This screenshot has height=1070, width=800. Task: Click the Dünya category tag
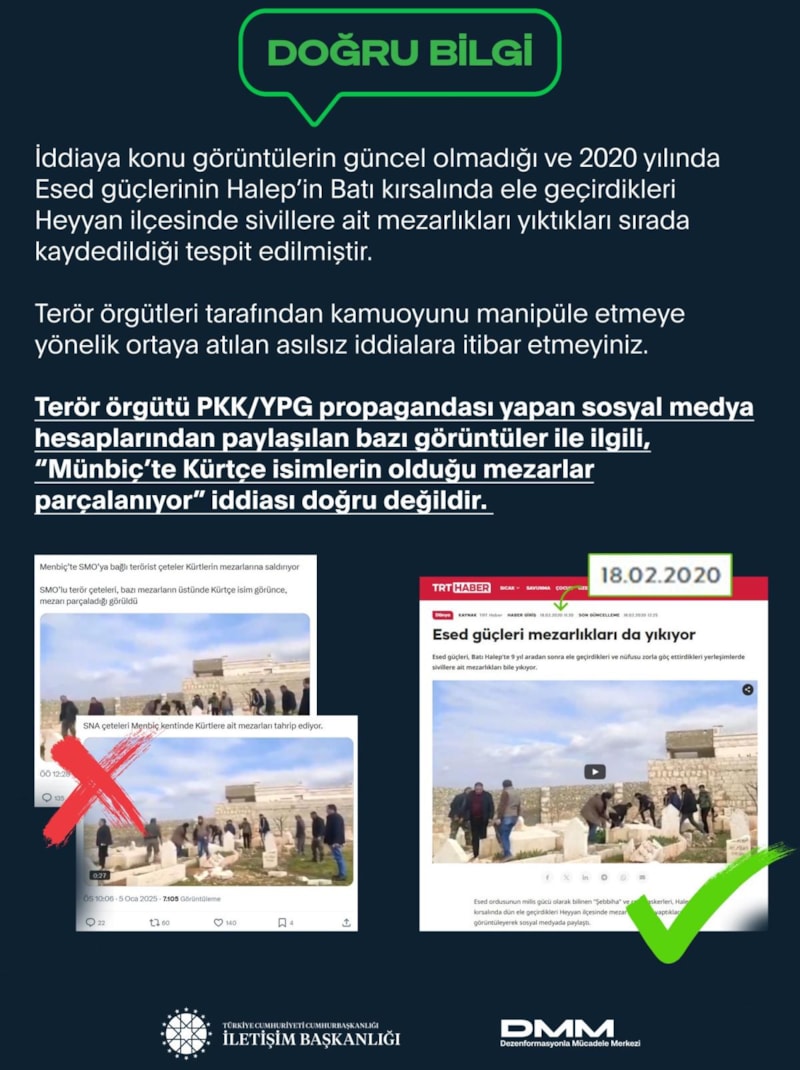pyautogui.click(x=442, y=615)
